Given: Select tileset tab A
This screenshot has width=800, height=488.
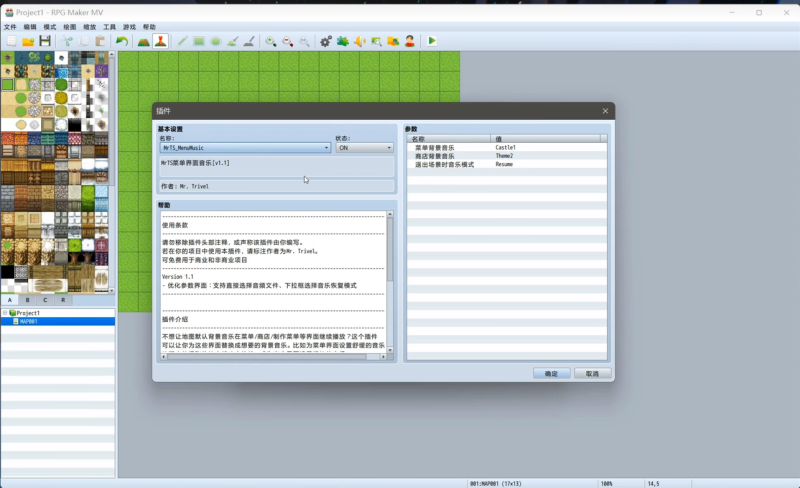Looking at the screenshot, I should tap(10, 300).
